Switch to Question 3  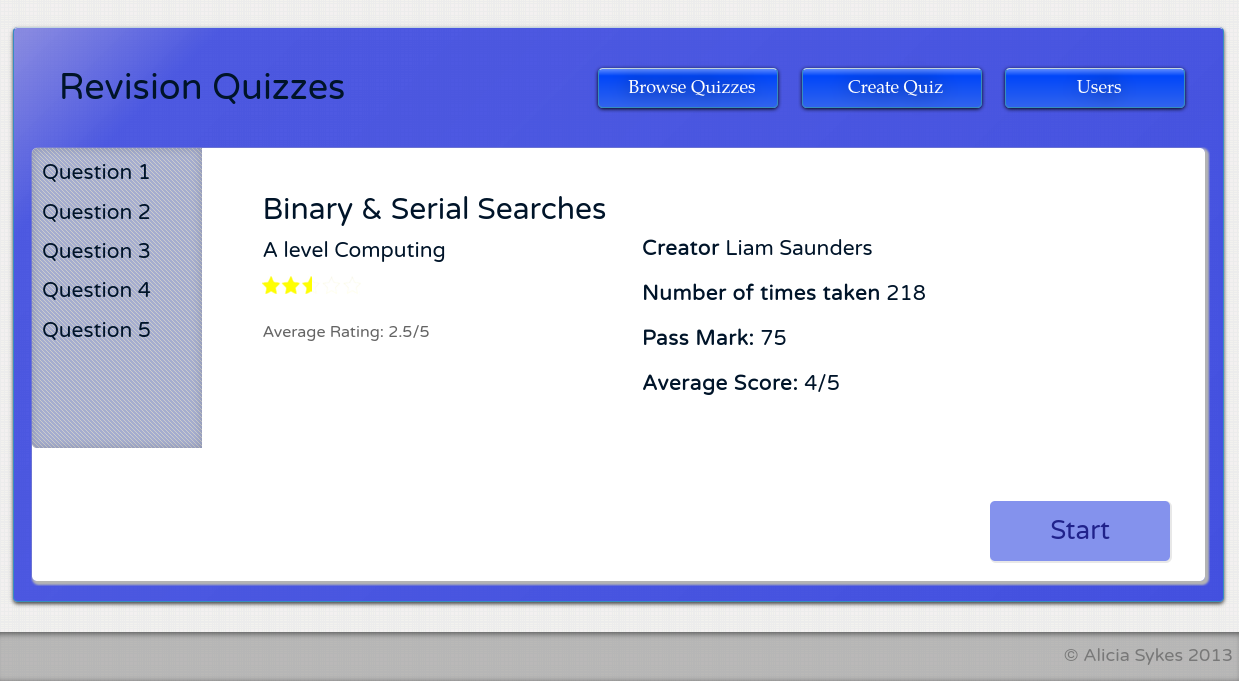(x=96, y=251)
